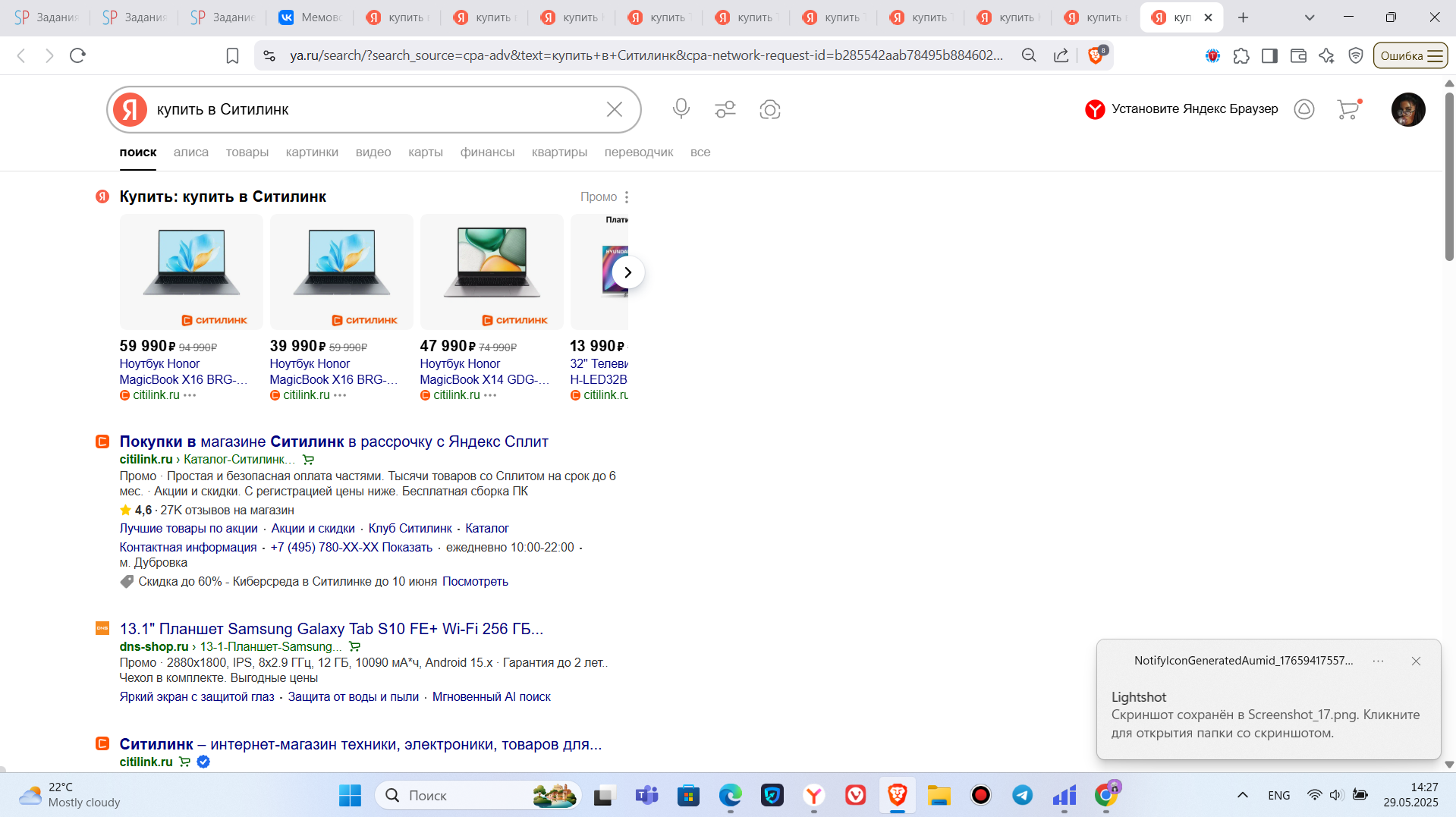Screen dimensions: 1456x817
Task: Open Brave Shields icon in address bar
Action: 1096,55
